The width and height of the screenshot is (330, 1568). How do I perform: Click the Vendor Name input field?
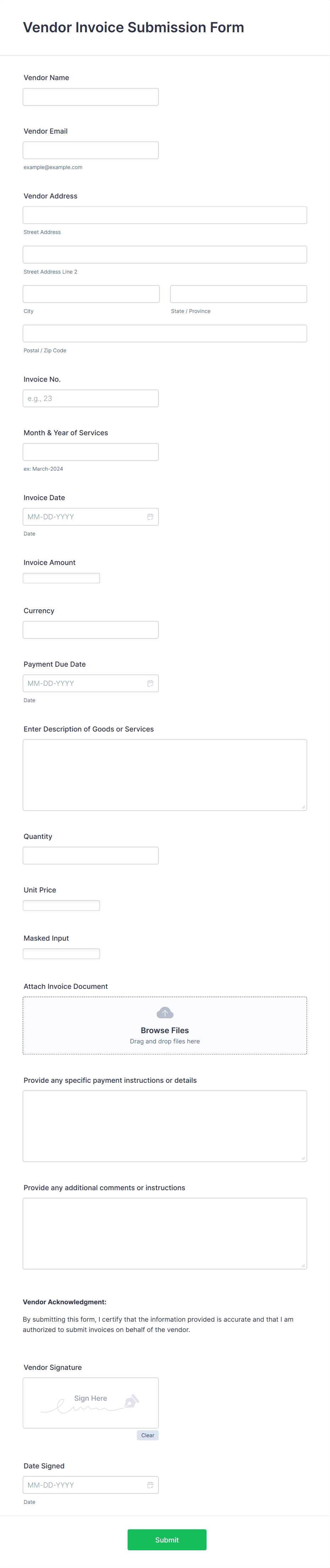pos(90,96)
